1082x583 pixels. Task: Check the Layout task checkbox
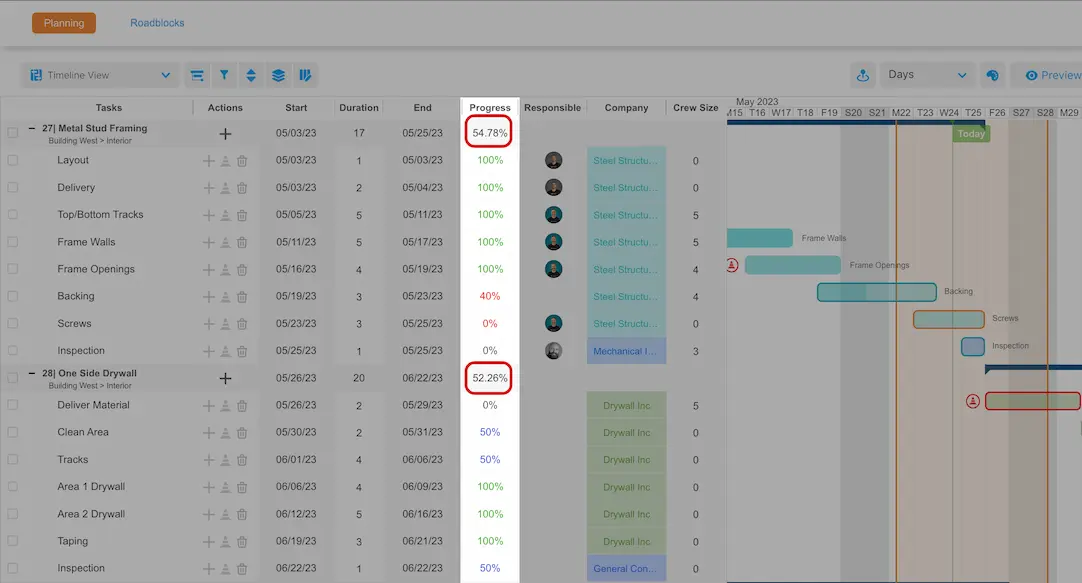coord(13,160)
